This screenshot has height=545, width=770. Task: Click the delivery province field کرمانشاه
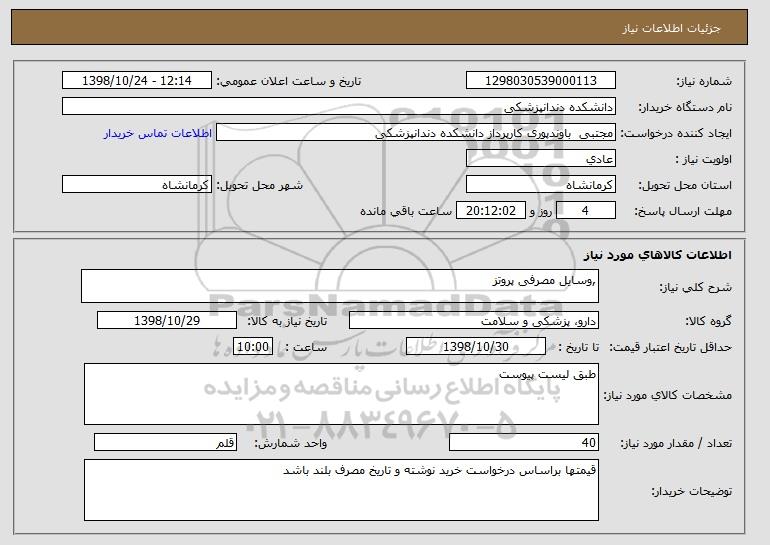541,185
